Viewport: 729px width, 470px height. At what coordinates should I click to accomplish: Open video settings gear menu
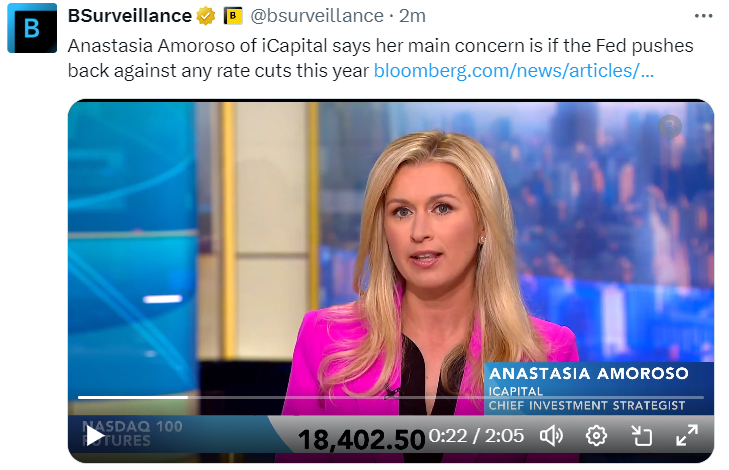pyautogui.click(x=596, y=436)
